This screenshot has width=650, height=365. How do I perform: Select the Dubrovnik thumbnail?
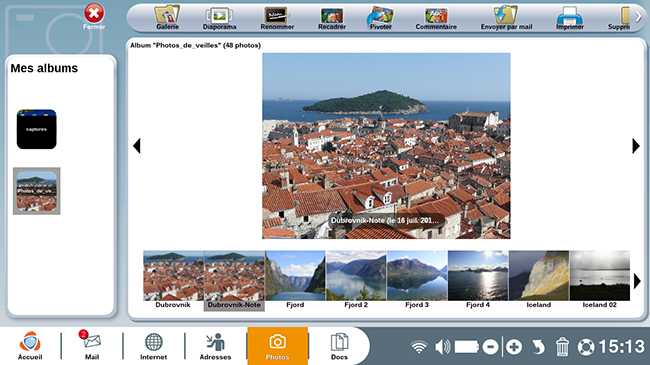point(173,280)
